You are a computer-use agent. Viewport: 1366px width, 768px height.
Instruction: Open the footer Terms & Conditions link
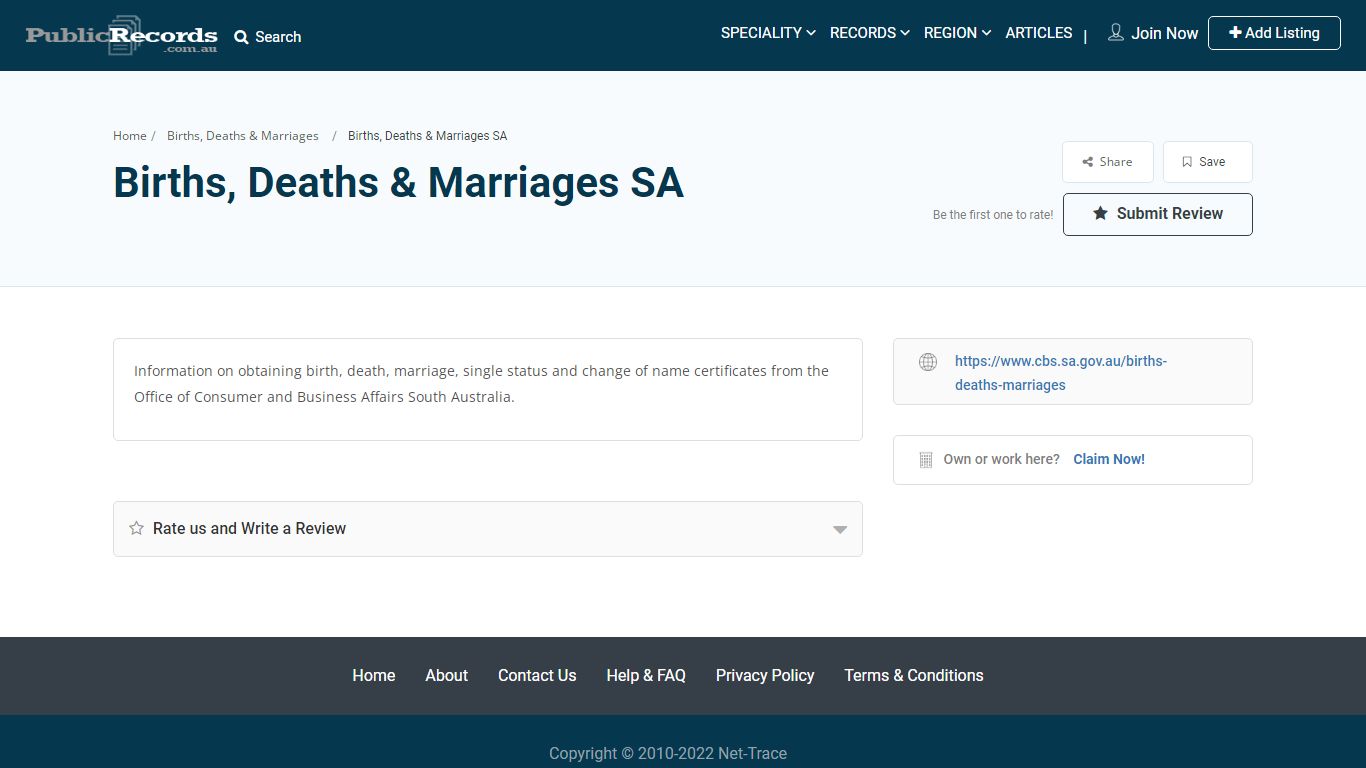click(914, 676)
